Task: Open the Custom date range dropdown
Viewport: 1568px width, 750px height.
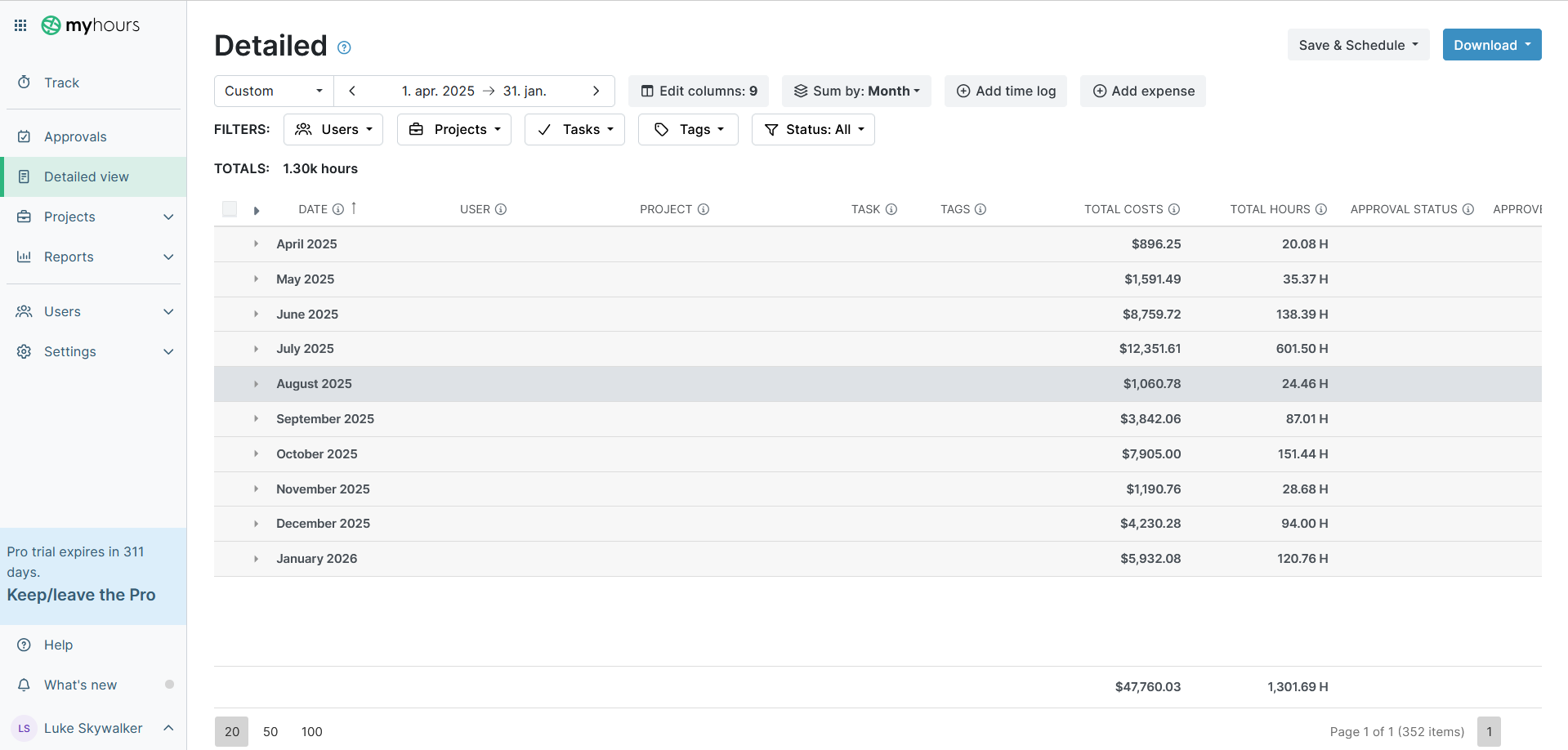Action: coord(274,91)
